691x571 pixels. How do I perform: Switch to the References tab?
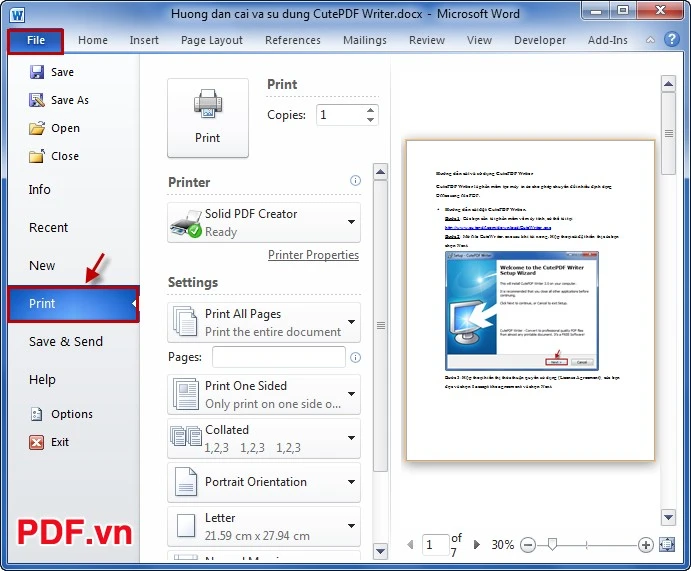coord(293,40)
